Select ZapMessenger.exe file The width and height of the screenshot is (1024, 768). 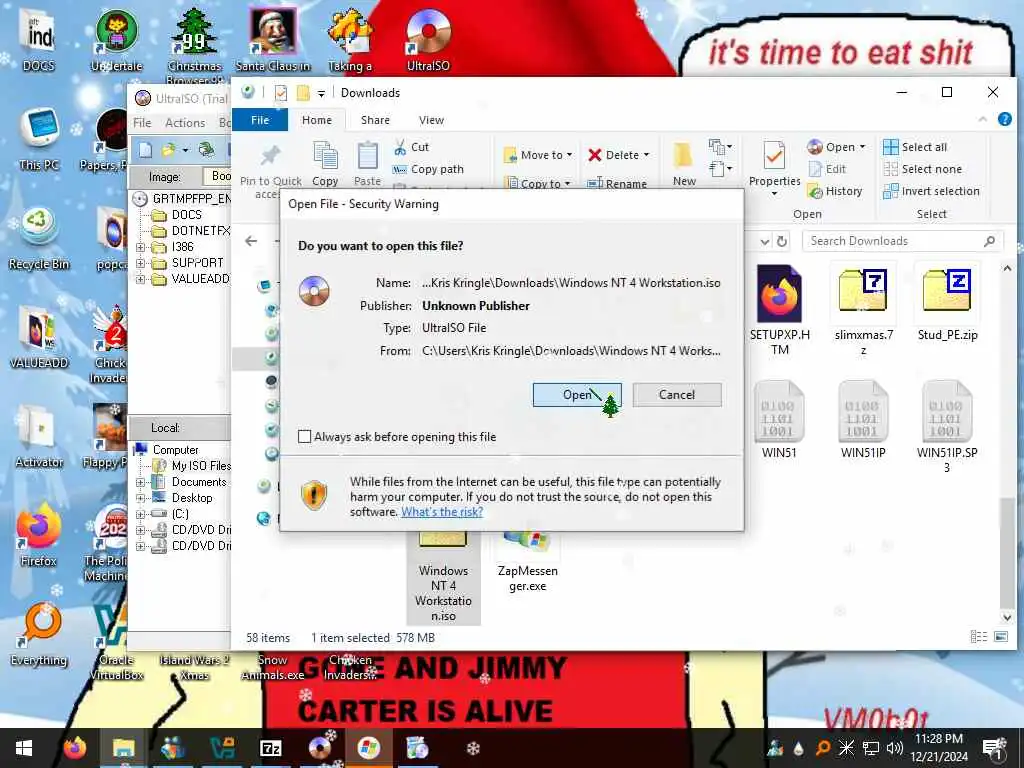[x=528, y=563]
